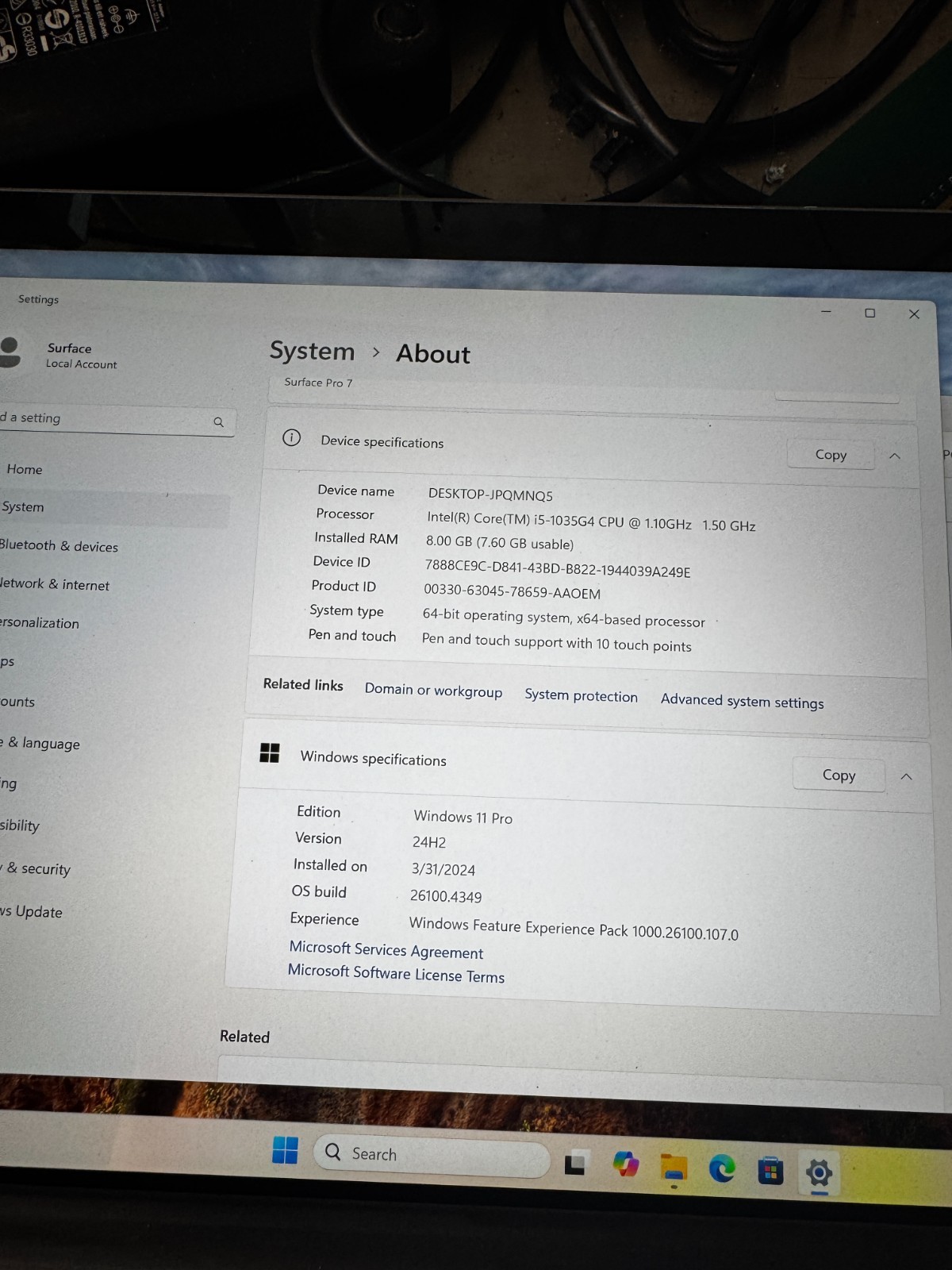Collapse the Device specifications section
This screenshot has width=952, height=1270.
pyautogui.click(x=895, y=456)
